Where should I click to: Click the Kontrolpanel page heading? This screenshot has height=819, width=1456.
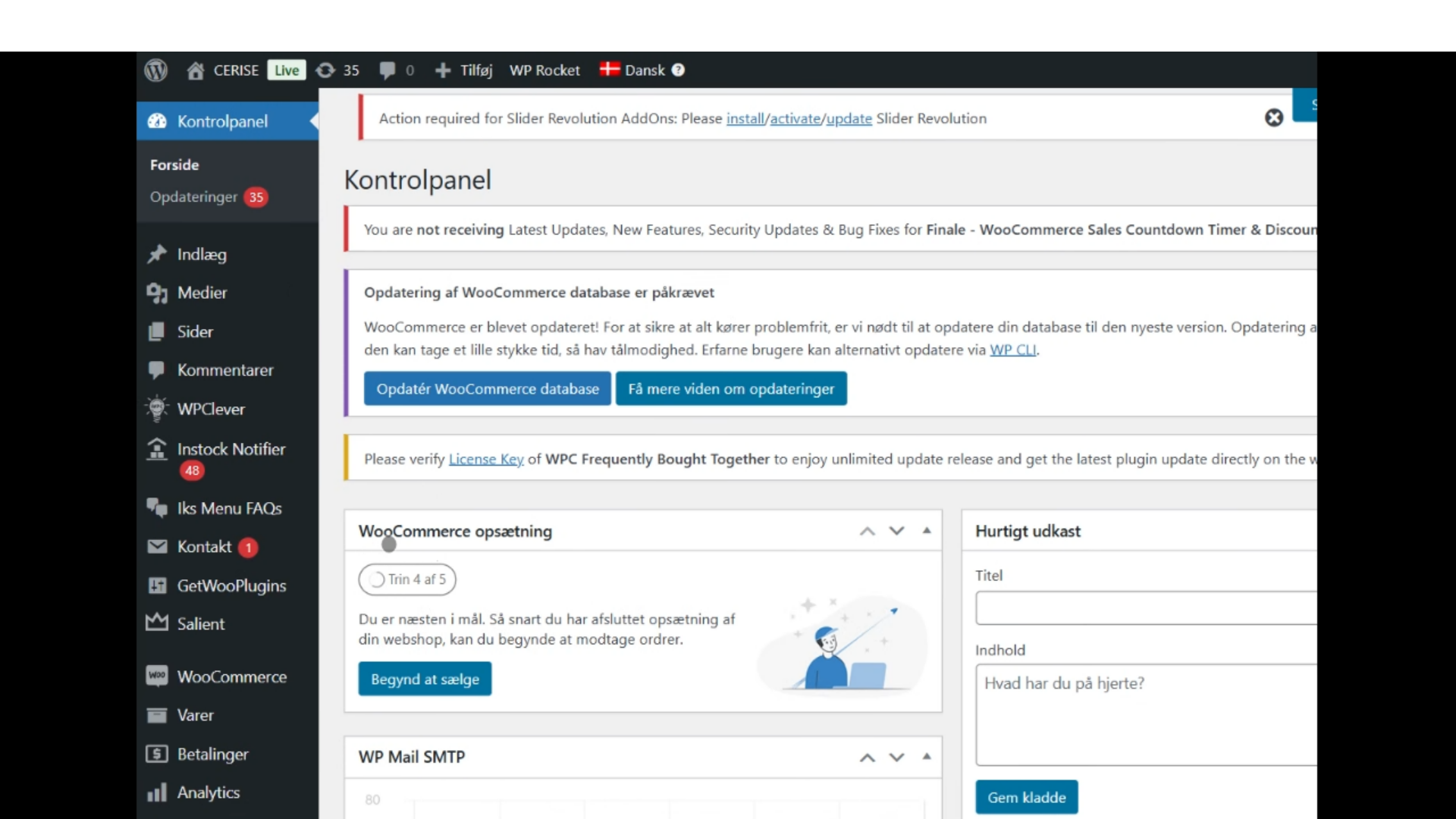pos(418,180)
